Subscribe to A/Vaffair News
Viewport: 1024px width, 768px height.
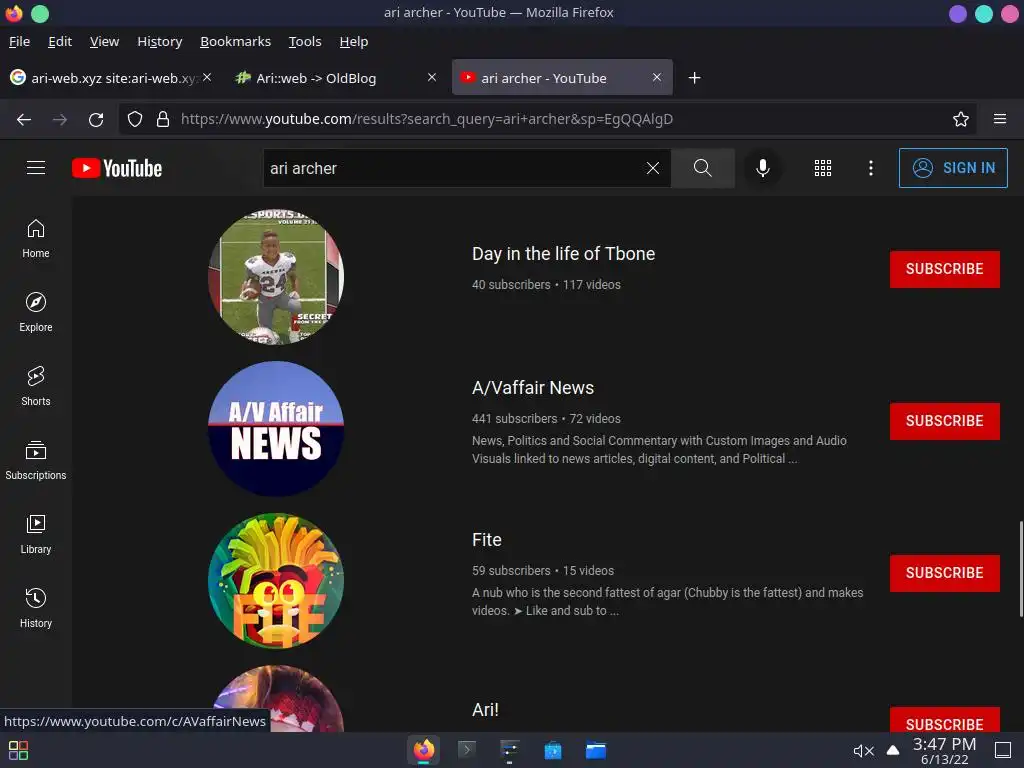tap(944, 421)
